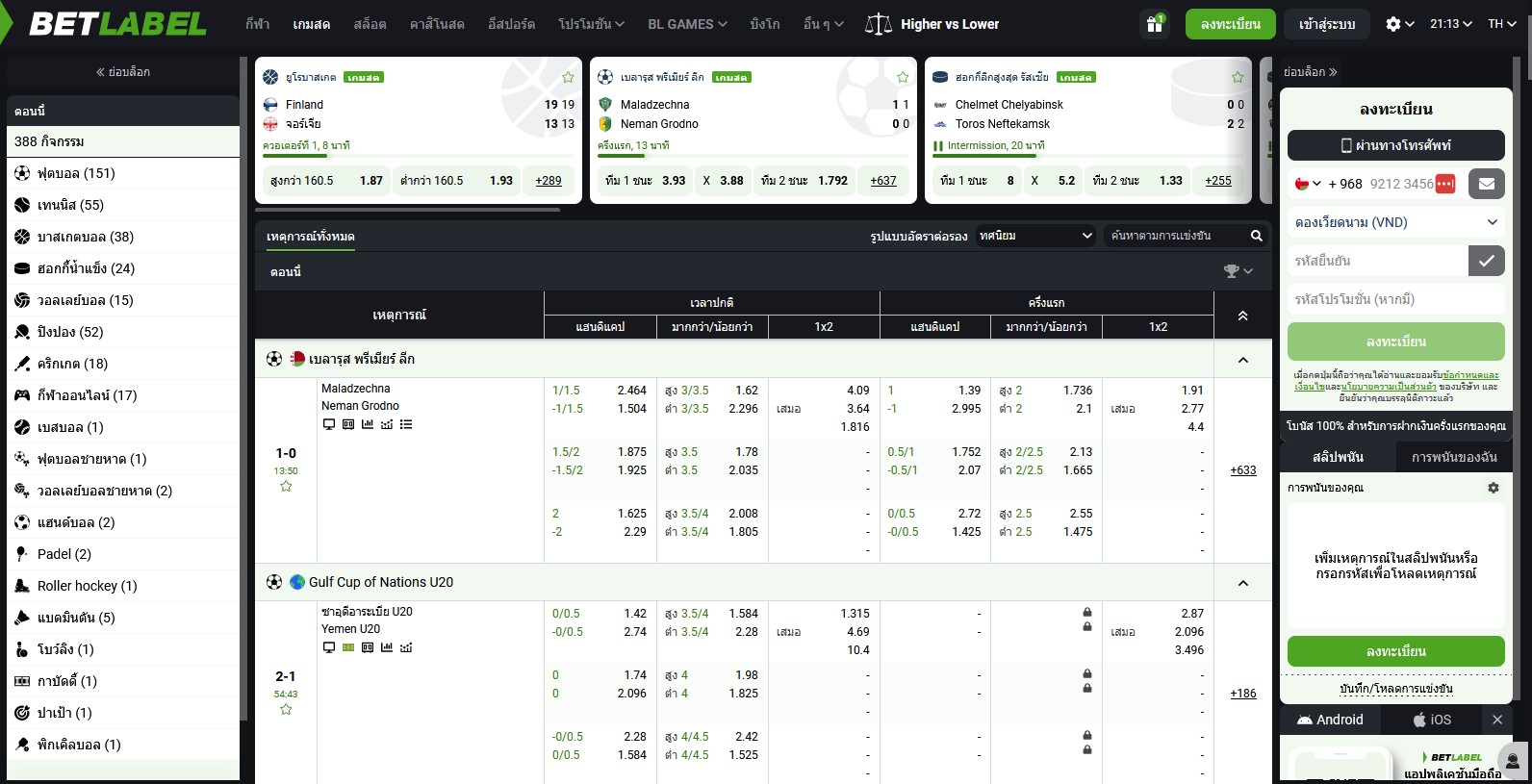Open the time zone 21:13 dropdown
Viewport: 1532px width, 784px height.
[x=1450, y=24]
